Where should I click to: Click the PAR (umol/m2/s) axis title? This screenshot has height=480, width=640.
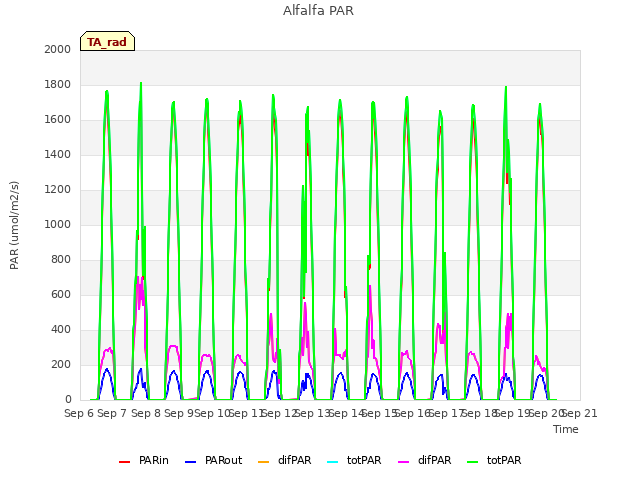pyautogui.click(x=14, y=225)
